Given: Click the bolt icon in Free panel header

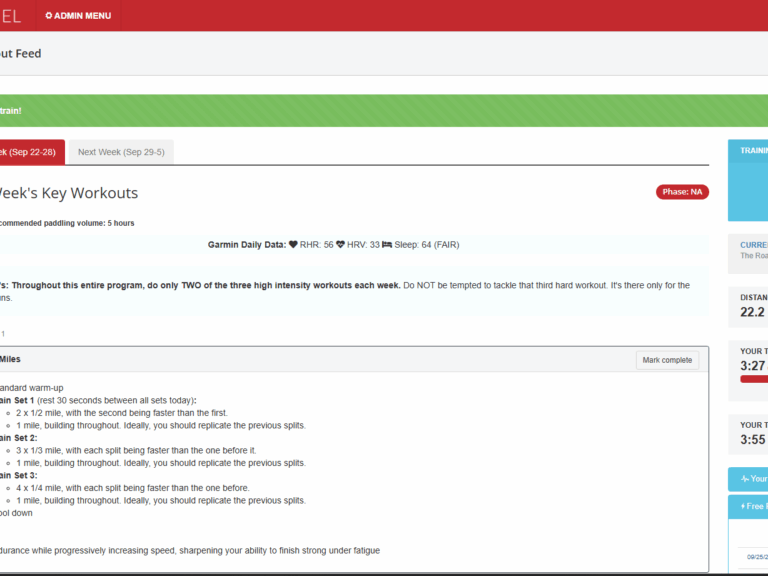Looking at the screenshot, I should (743, 507).
